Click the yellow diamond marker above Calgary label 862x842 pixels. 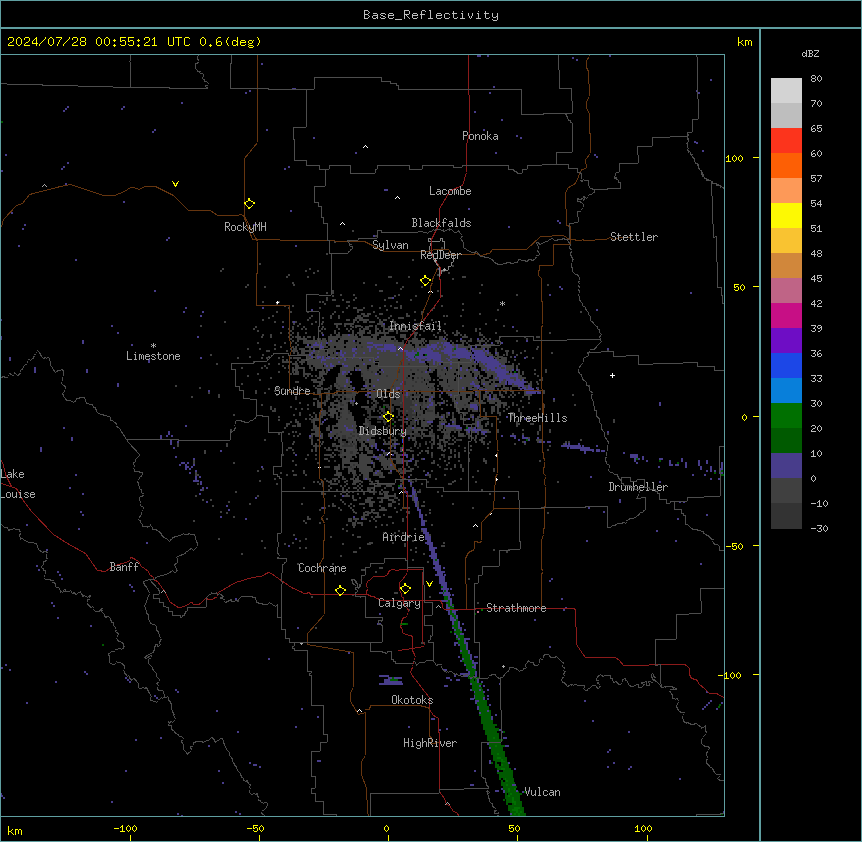405,589
